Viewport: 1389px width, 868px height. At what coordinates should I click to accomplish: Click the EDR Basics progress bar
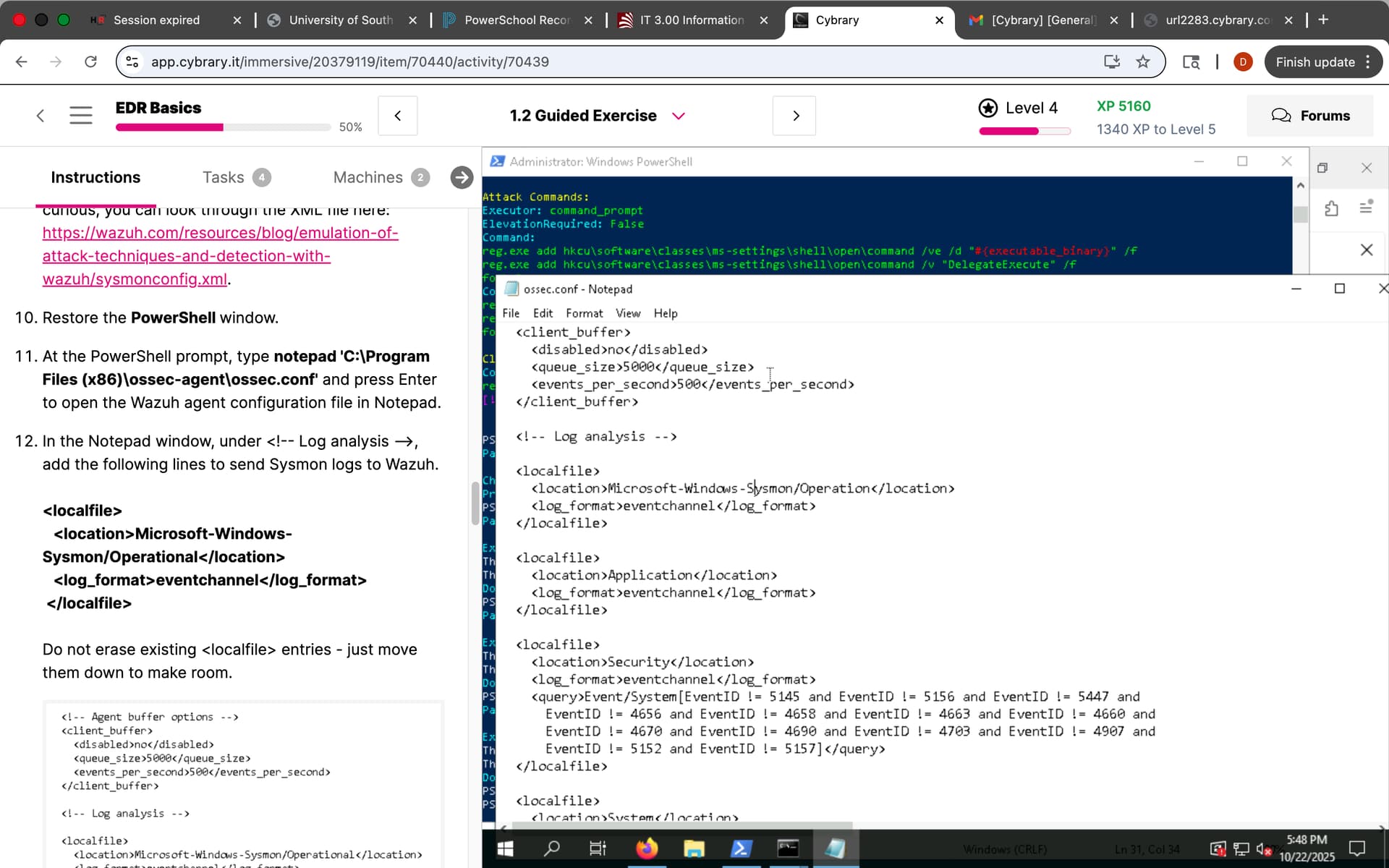point(223,127)
